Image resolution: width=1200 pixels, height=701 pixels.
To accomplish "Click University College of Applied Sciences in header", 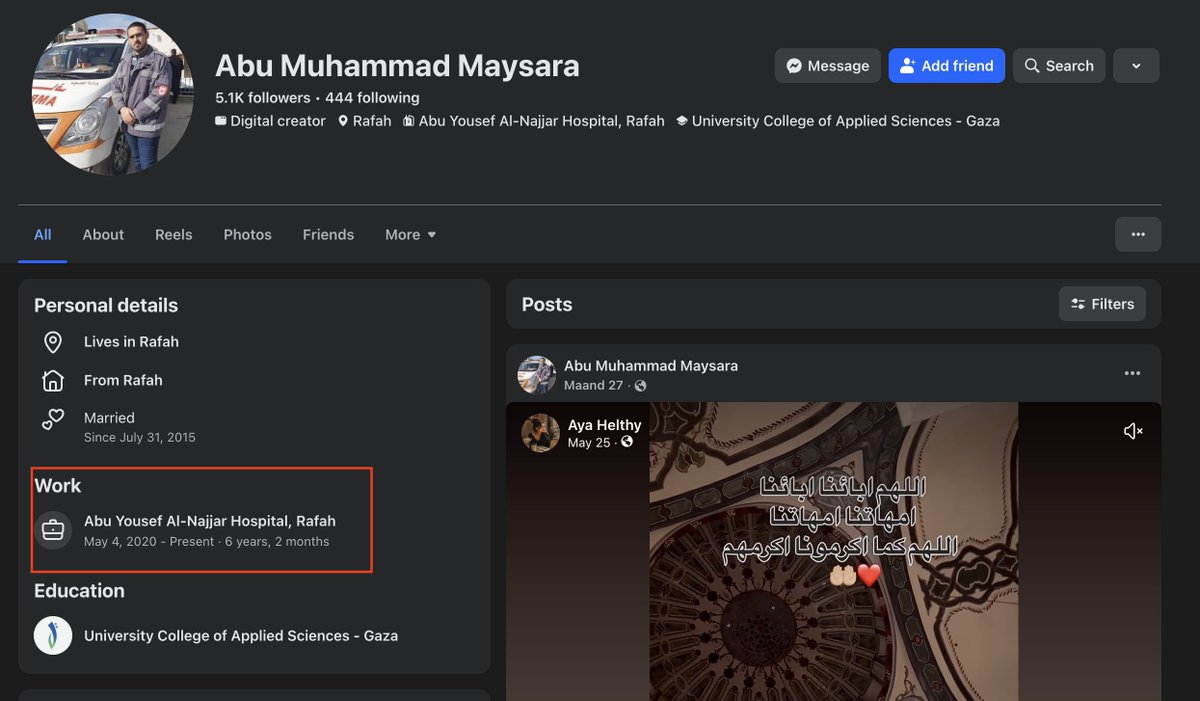I will point(846,121).
